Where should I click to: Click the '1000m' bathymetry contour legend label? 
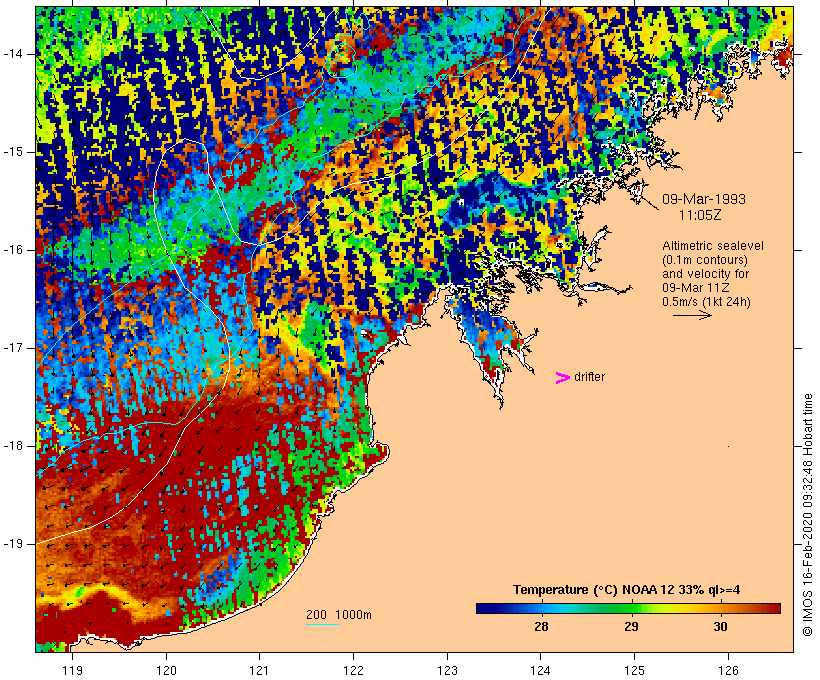(x=353, y=615)
